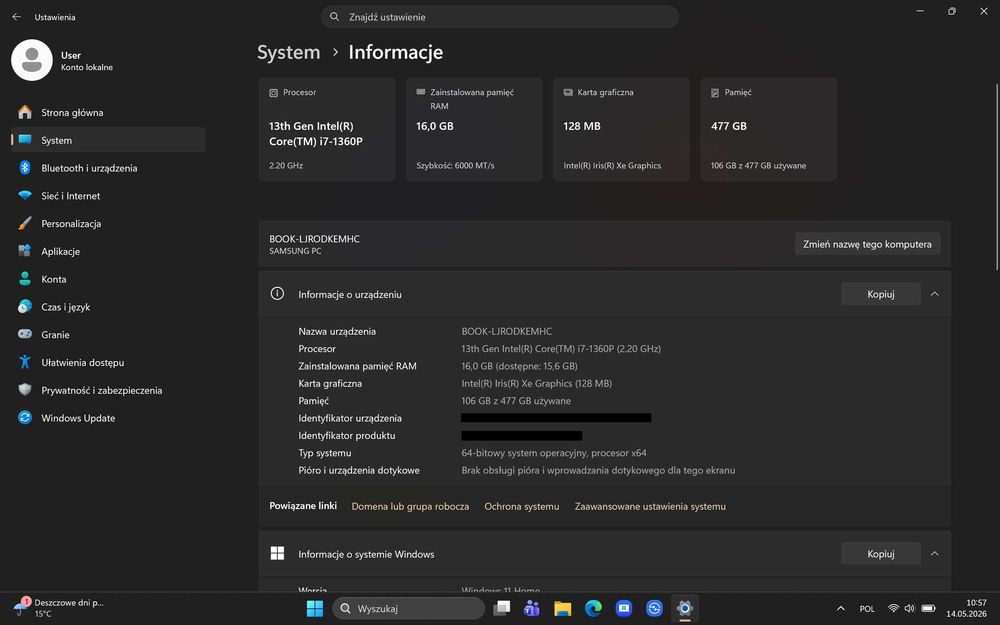Click the Granie controller icon
This screenshot has width=1000, height=625.
[25, 334]
